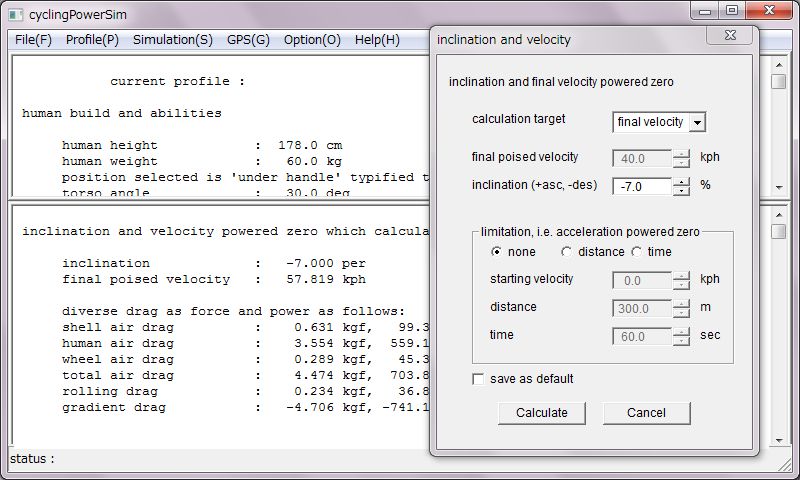This screenshot has width=800, height=480.
Task: Click the final poised velocity input field
Action: point(642,159)
